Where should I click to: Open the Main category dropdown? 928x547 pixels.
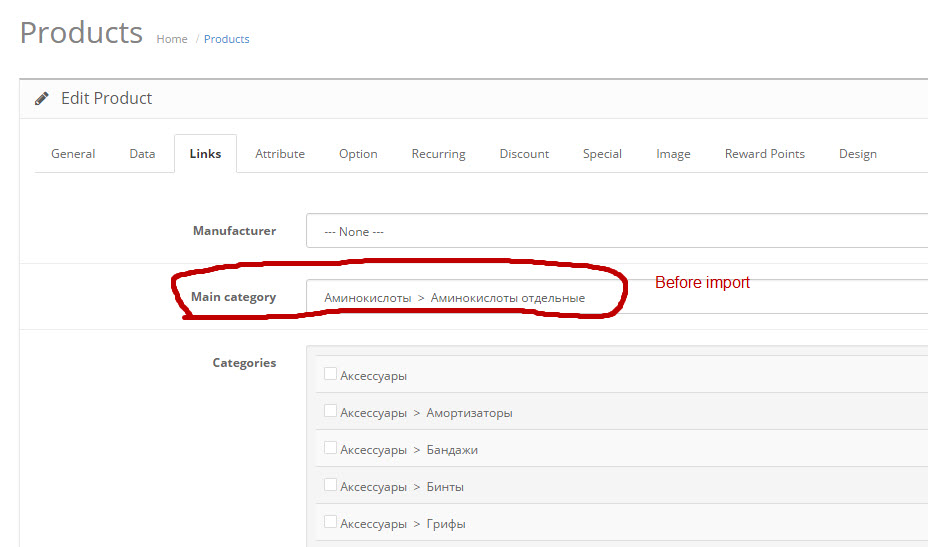click(617, 297)
